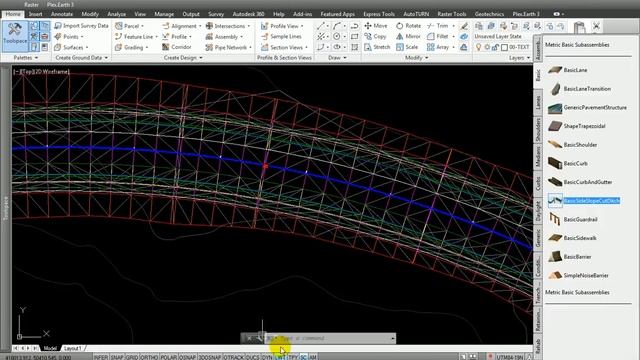Pick the GenericPavementStructure subassembly

tap(587, 108)
